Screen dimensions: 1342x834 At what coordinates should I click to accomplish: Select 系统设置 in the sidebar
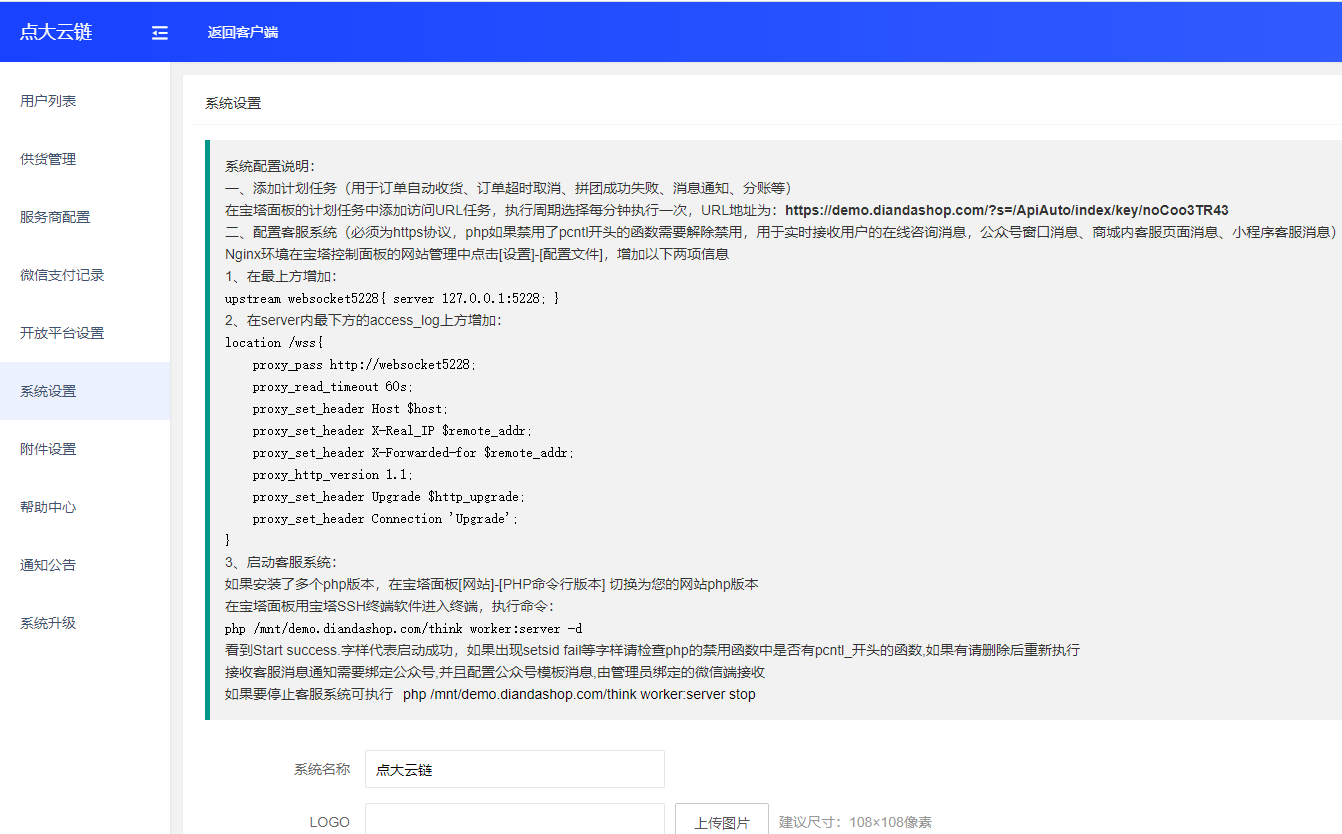(85, 391)
